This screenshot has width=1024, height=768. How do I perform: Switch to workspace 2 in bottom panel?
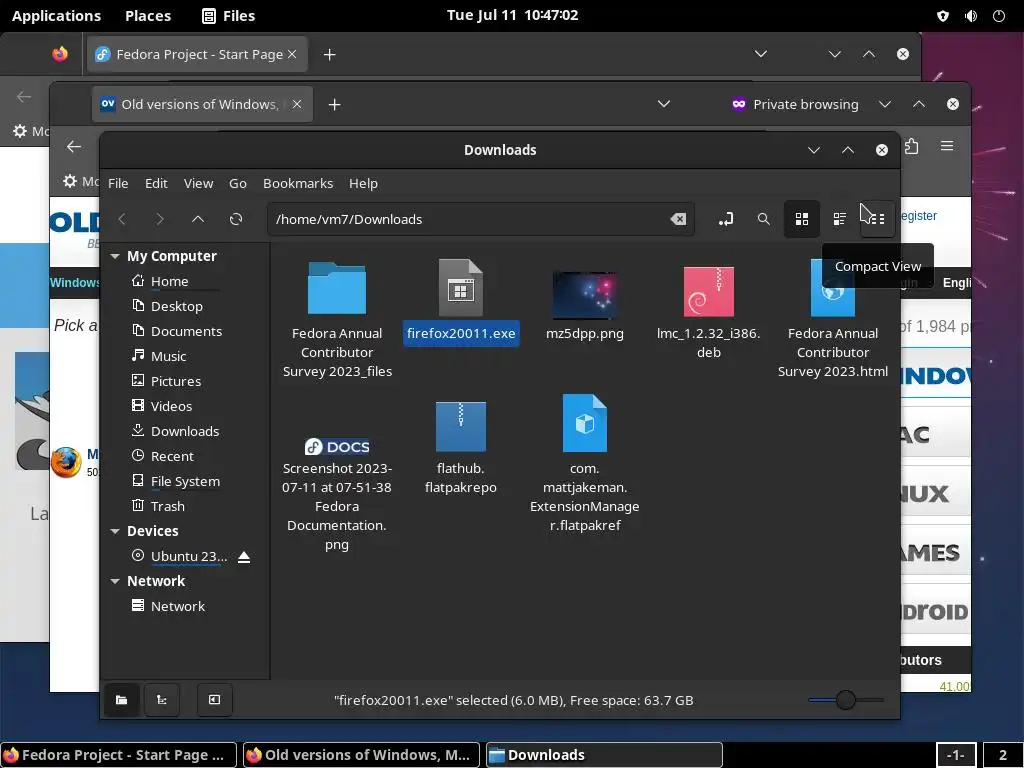[x=1002, y=755]
